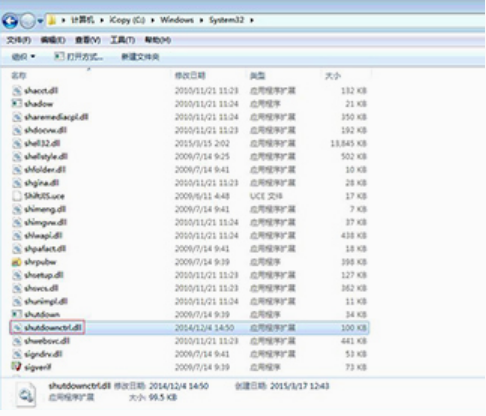Sort by the 大小 column header
This screenshot has height=416, width=486.
pos(333,76)
